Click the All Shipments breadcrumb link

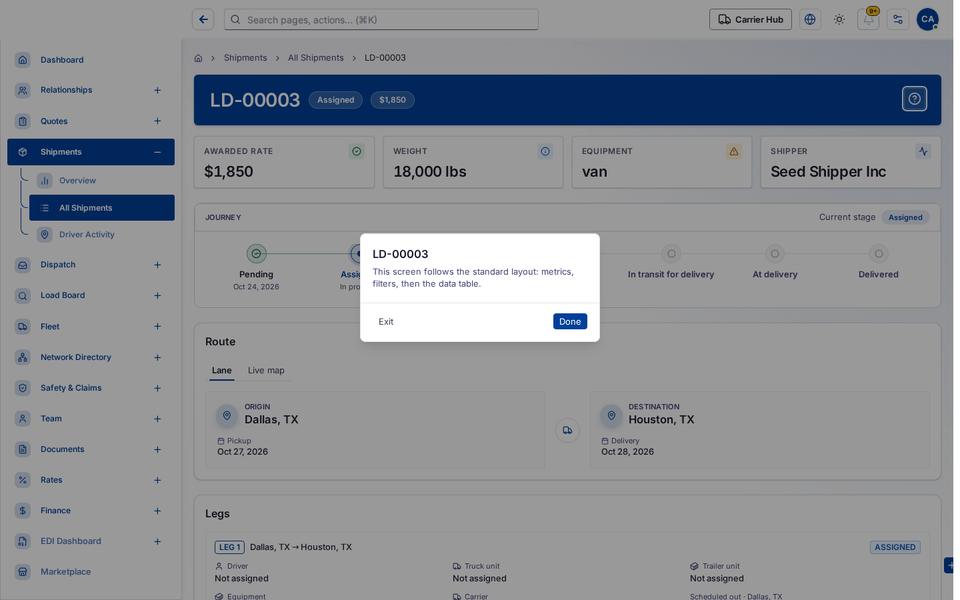tap(316, 58)
